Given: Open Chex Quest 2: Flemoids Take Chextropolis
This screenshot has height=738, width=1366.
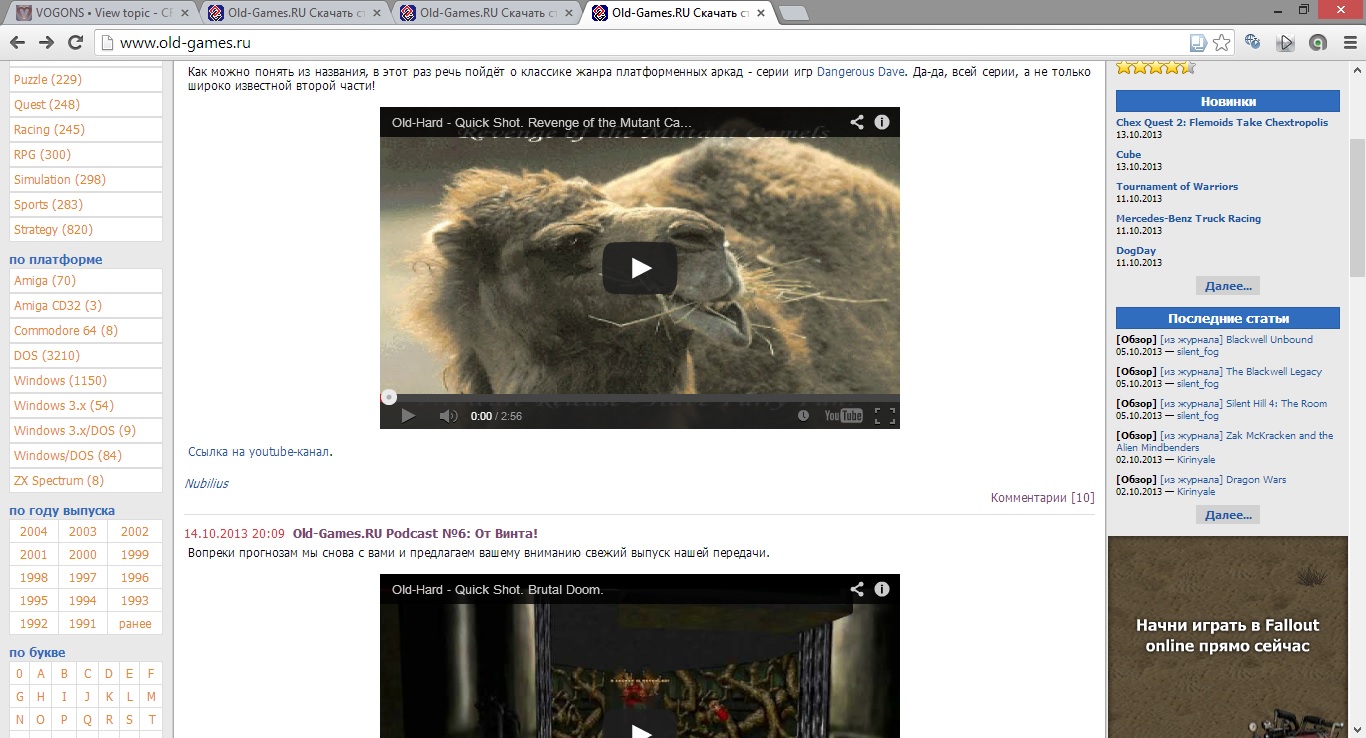Looking at the screenshot, I should tap(1222, 123).
